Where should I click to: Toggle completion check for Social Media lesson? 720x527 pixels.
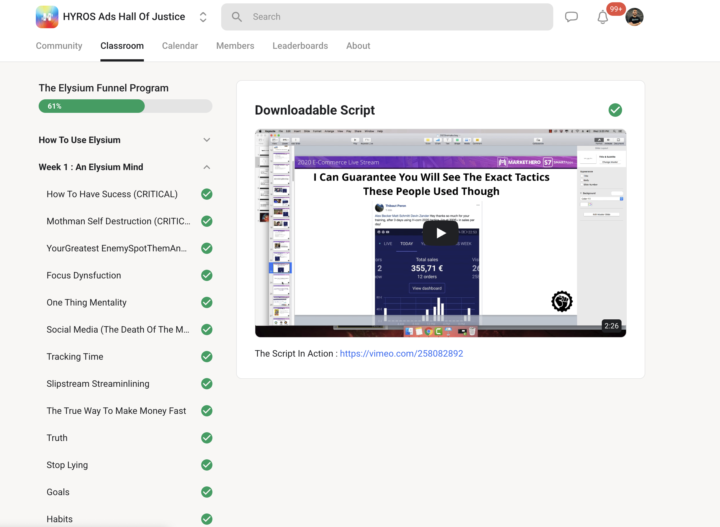(207, 330)
